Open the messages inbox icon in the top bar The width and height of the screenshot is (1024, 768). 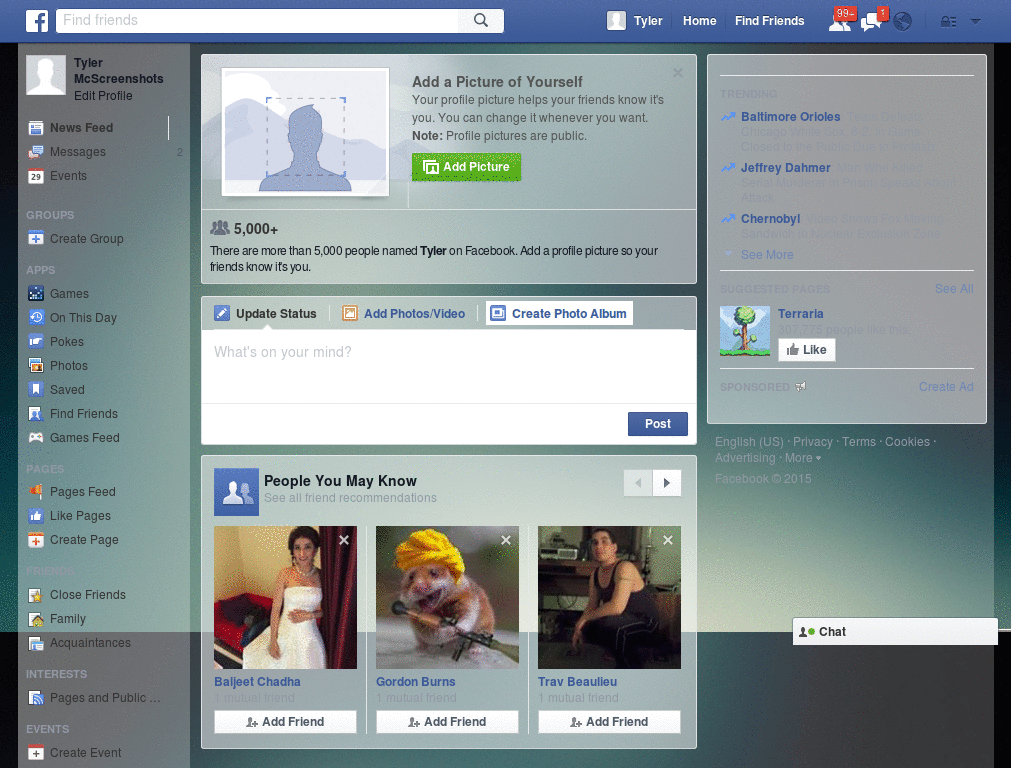click(x=871, y=21)
